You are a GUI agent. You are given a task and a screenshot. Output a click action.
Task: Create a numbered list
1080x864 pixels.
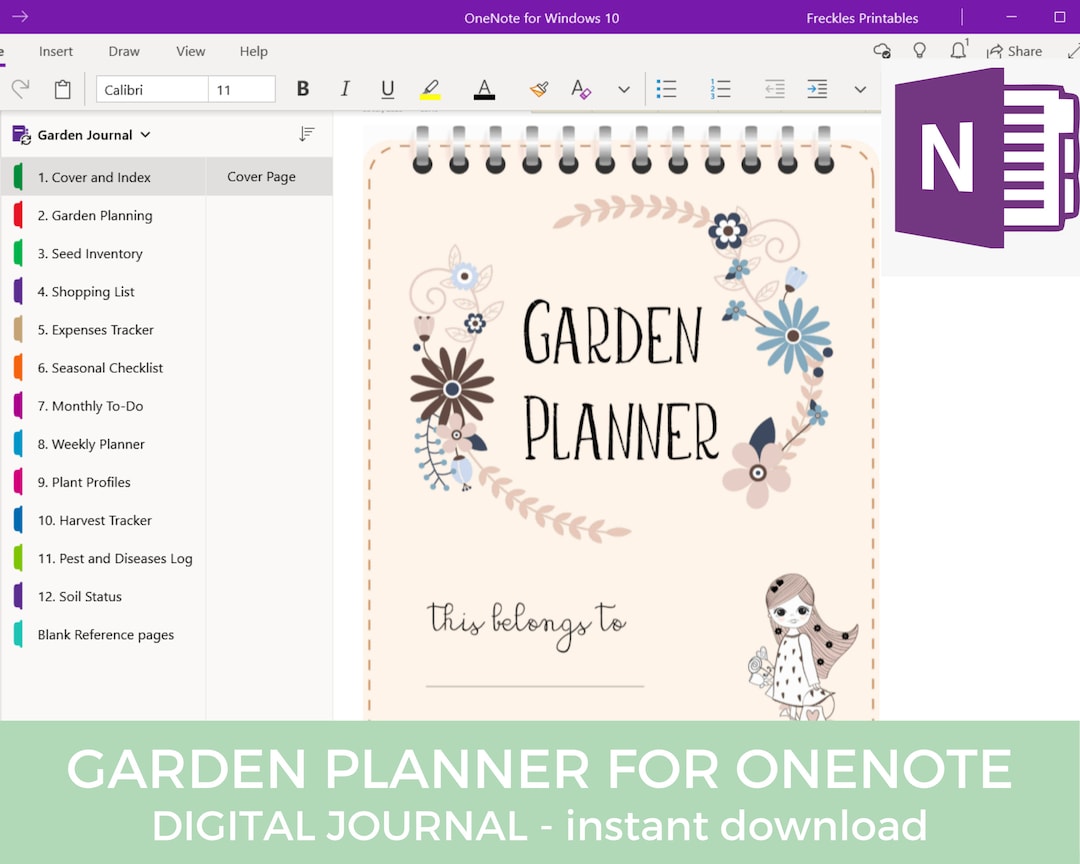(720, 89)
